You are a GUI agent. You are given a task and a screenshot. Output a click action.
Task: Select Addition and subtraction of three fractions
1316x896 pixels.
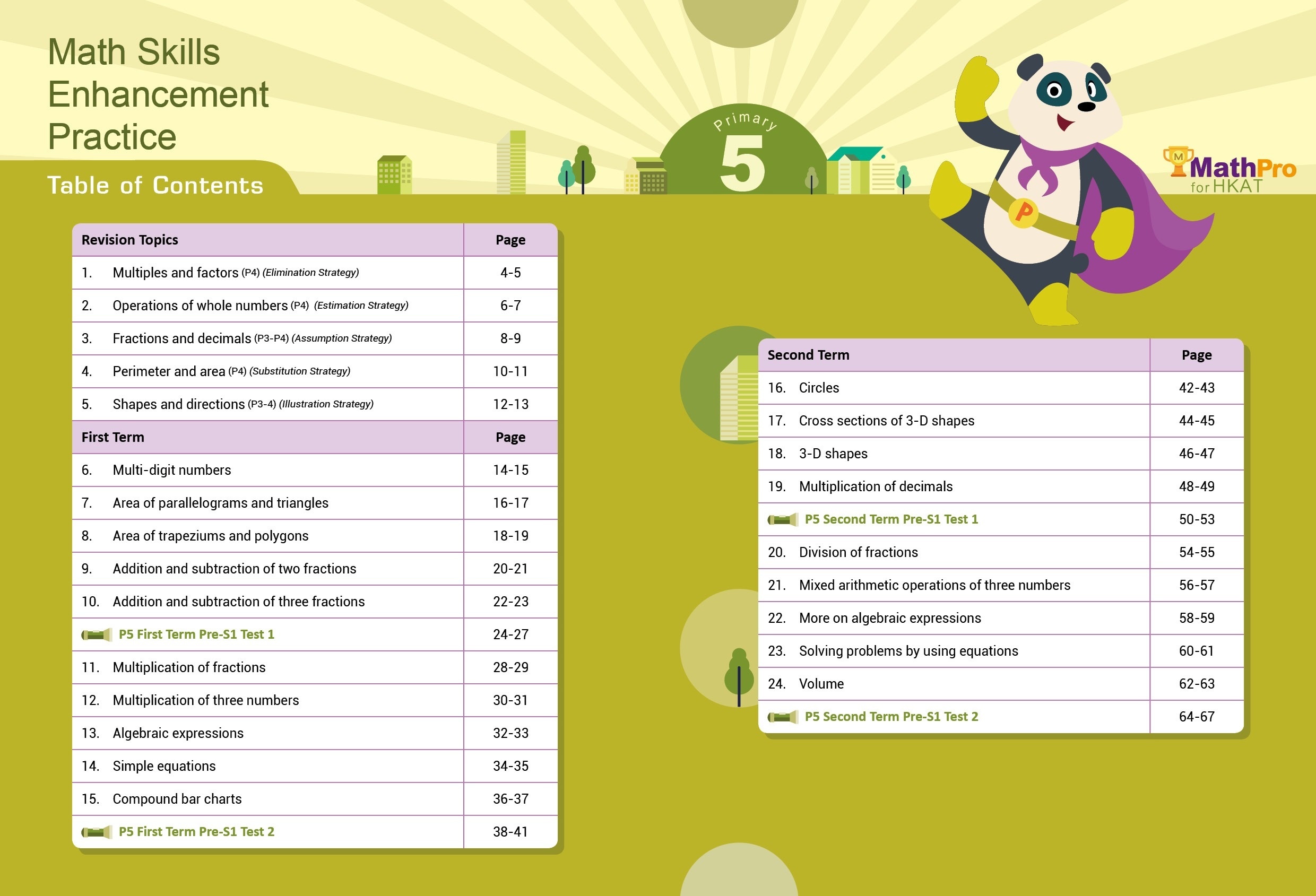[x=239, y=602]
